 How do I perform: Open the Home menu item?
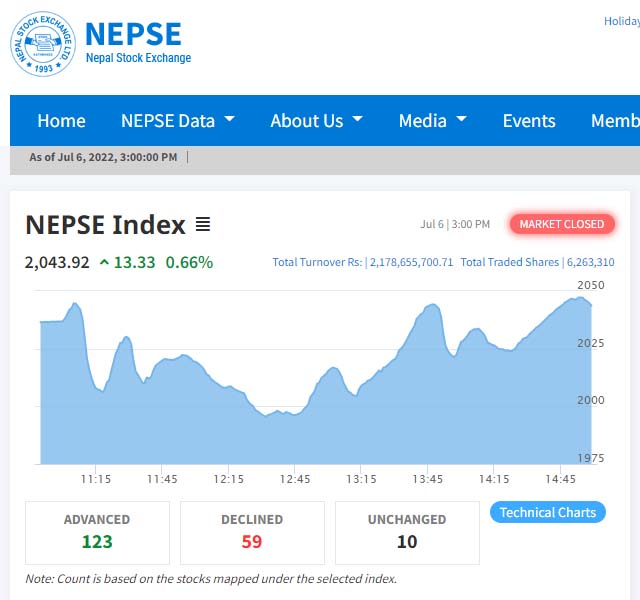click(61, 121)
